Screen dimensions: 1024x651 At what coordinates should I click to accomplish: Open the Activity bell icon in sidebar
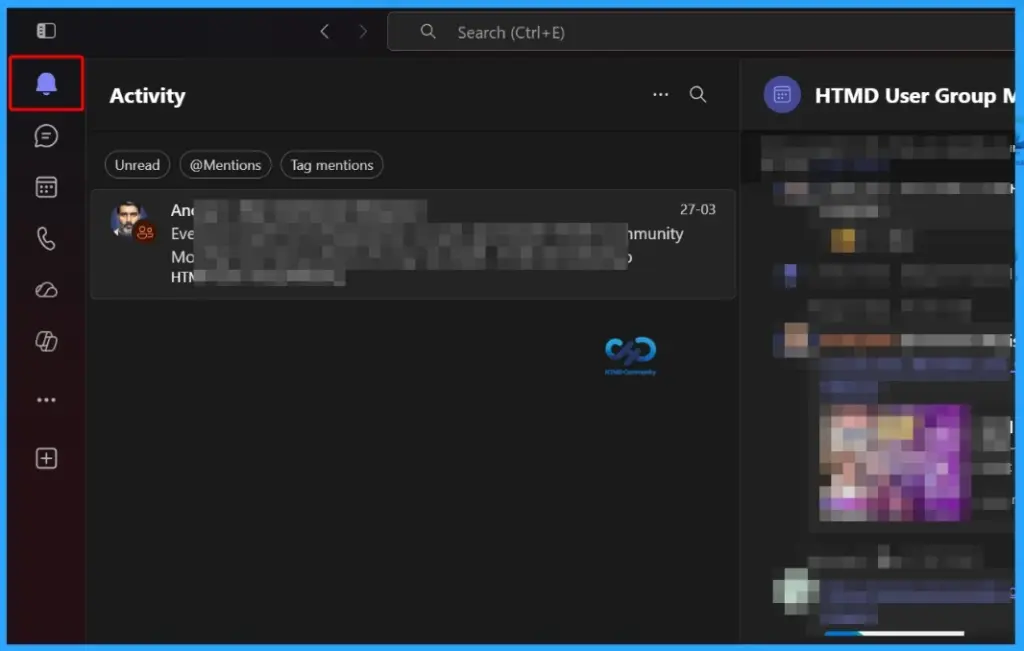(x=46, y=84)
